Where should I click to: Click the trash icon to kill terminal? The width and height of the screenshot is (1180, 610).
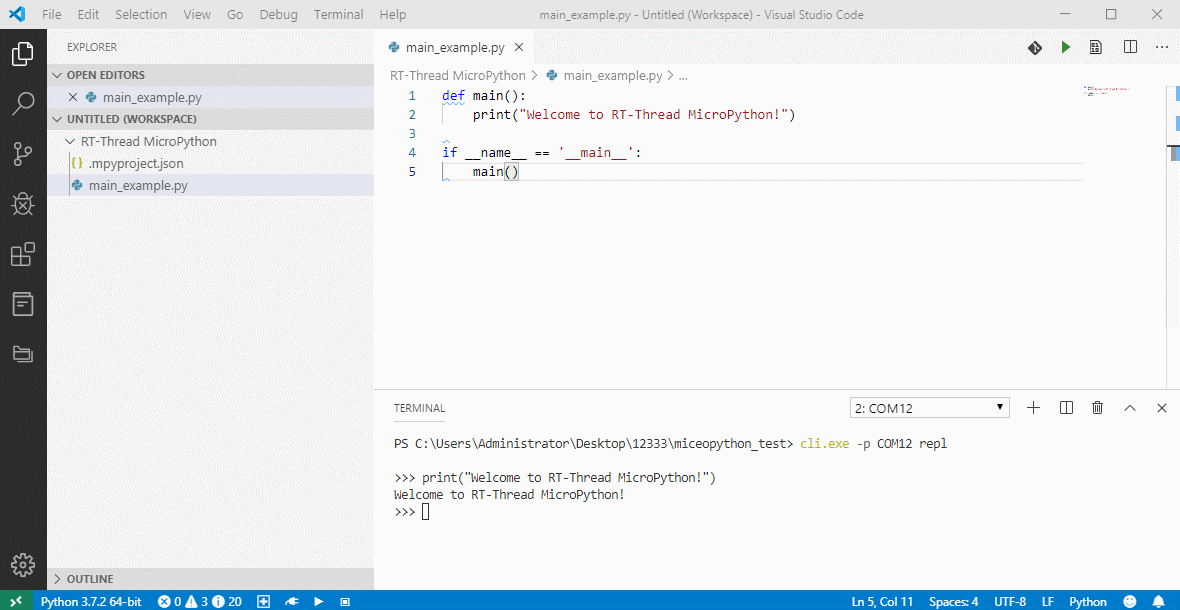1097,408
